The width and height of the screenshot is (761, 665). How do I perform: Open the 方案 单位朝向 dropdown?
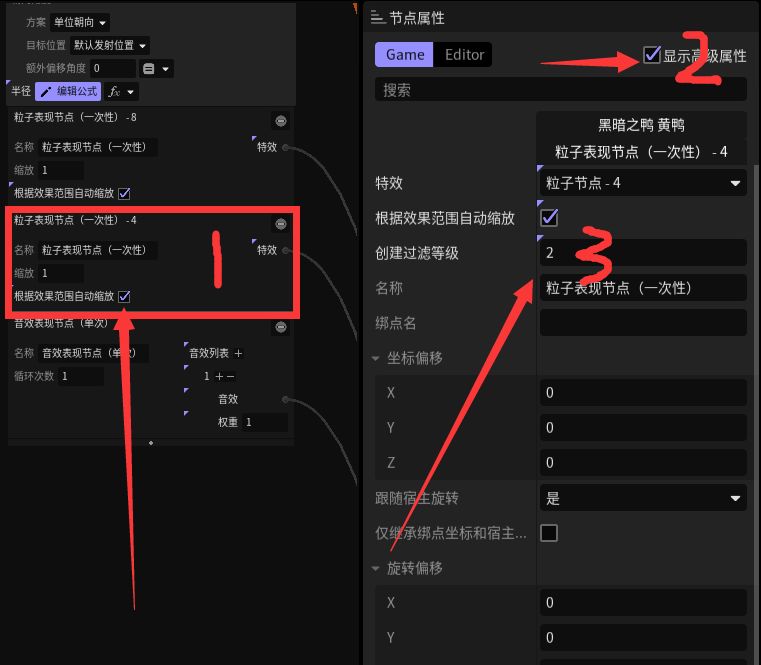point(80,22)
